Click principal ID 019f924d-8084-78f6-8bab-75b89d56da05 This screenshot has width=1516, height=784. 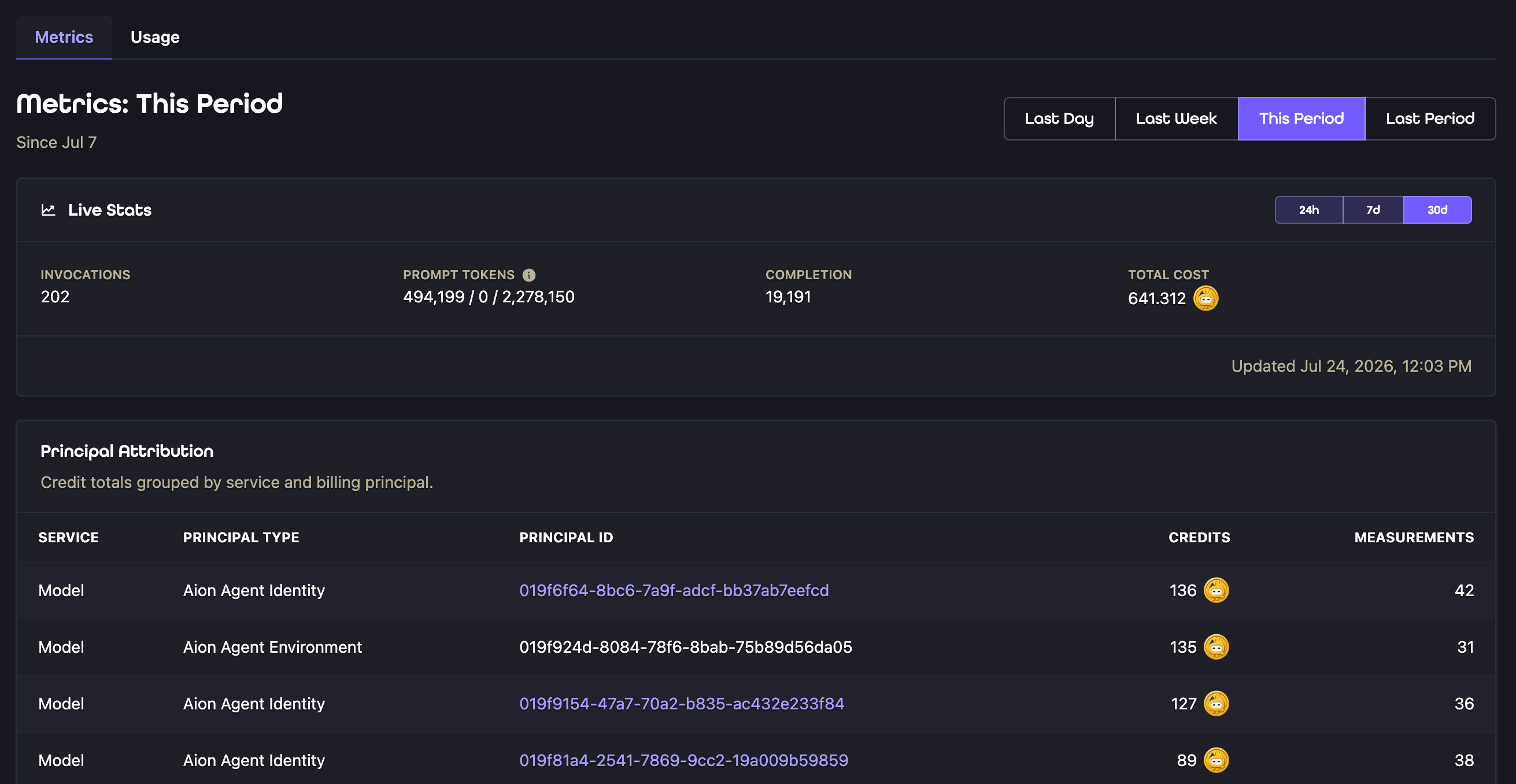[686, 647]
